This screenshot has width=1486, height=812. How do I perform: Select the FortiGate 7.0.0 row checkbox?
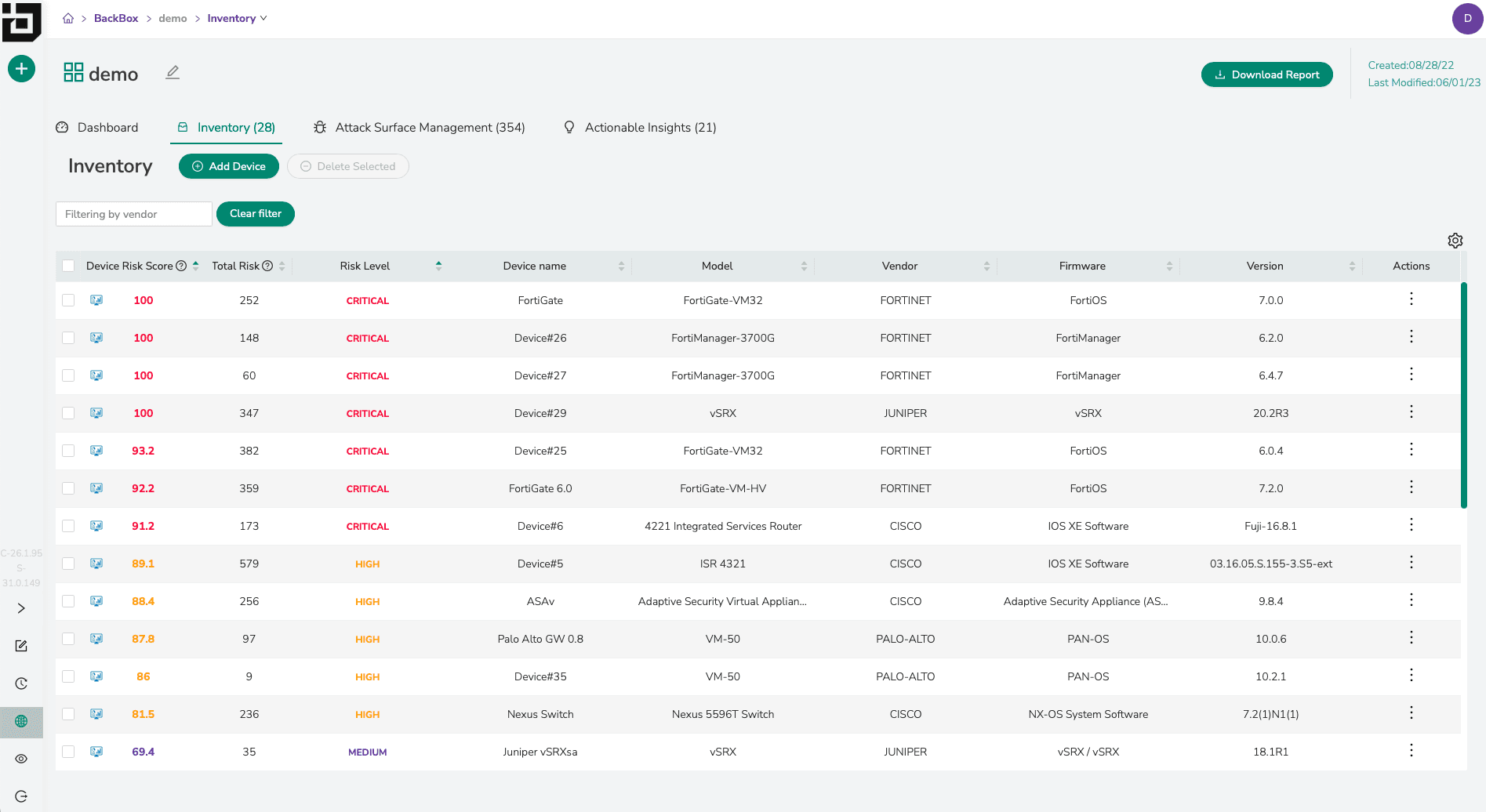pyautogui.click(x=68, y=300)
